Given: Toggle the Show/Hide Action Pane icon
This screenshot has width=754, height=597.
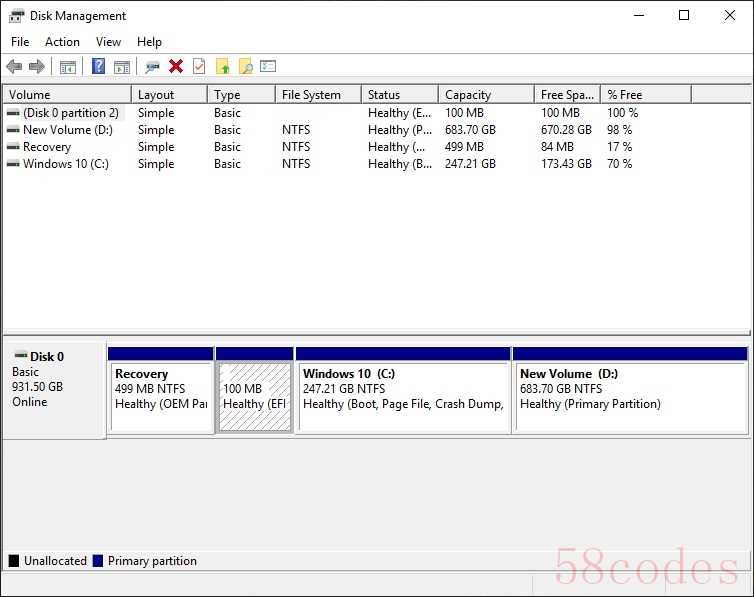Looking at the screenshot, I should pyautogui.click(x=122, y=67).
